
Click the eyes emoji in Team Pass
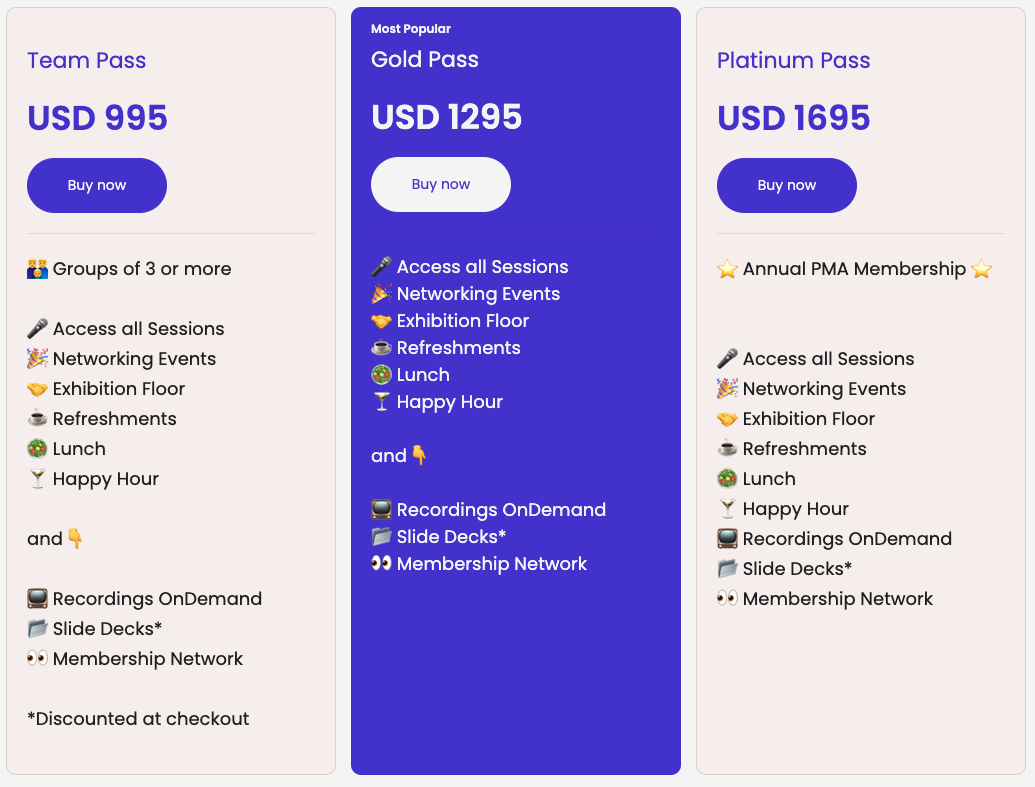[x=38, y=658]
